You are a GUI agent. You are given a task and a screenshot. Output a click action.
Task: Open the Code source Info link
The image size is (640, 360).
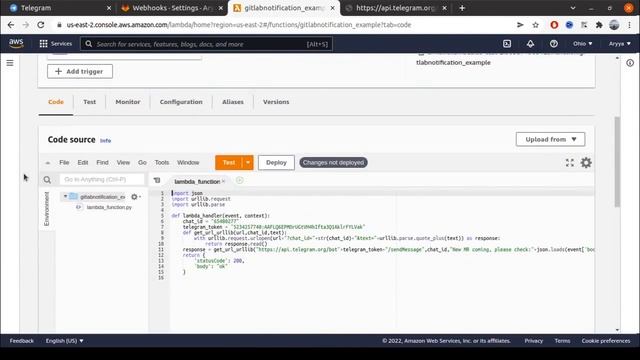click(x=105, y=141)
